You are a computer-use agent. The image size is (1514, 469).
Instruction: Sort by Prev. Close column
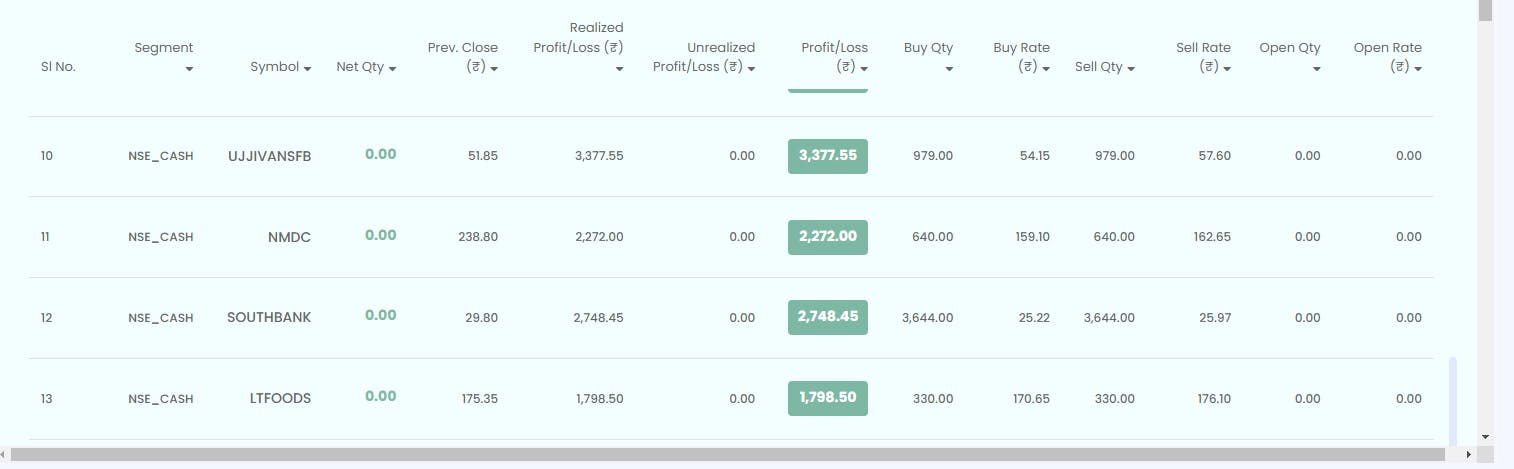click(494, 68)
